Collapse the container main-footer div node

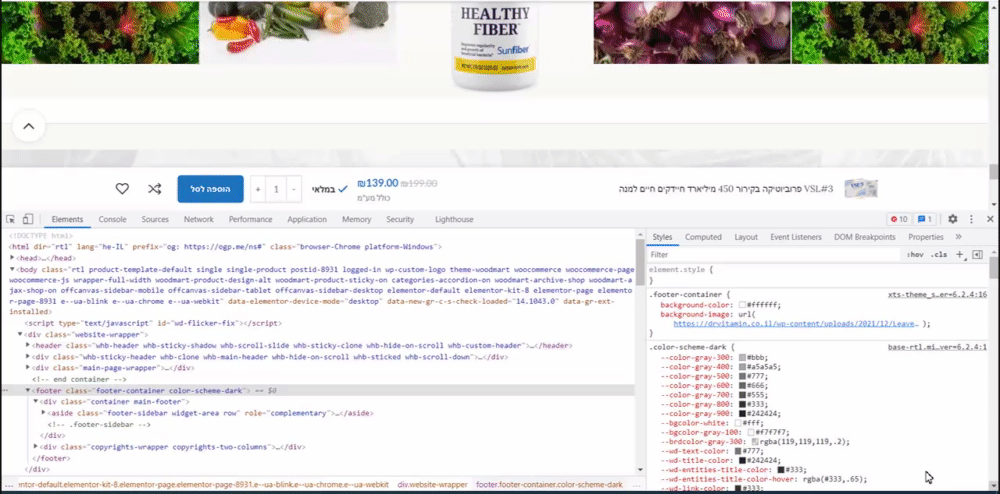point(35,402)
